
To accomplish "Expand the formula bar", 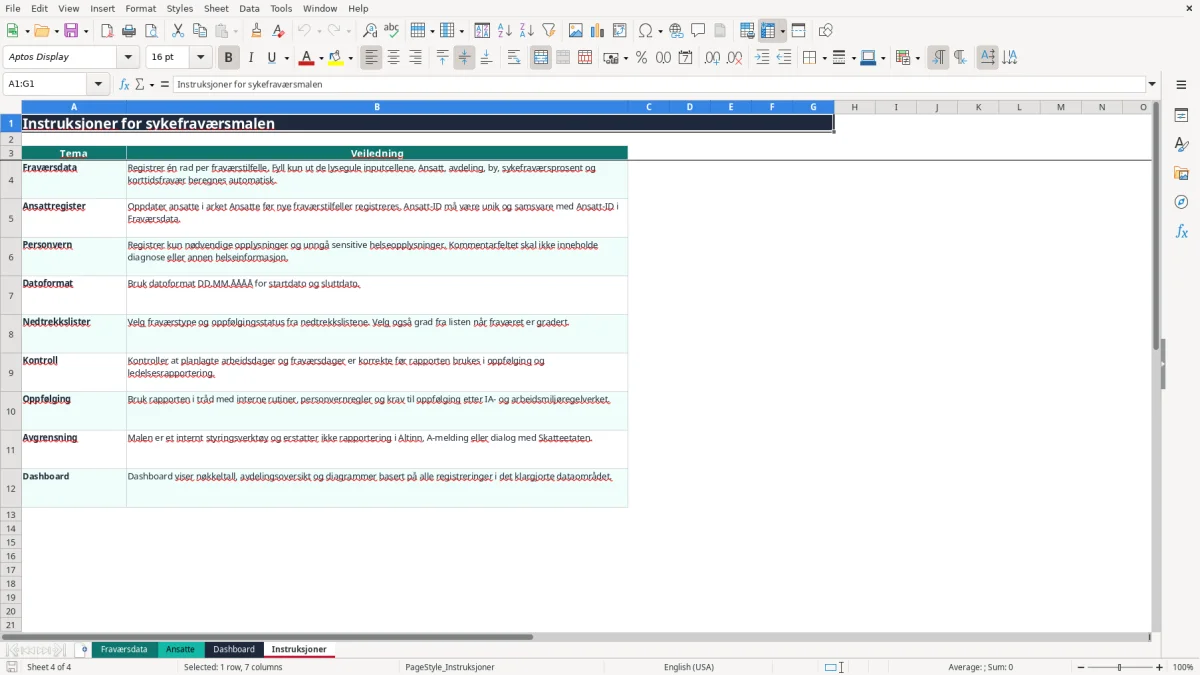I will tap(1152, 84).
